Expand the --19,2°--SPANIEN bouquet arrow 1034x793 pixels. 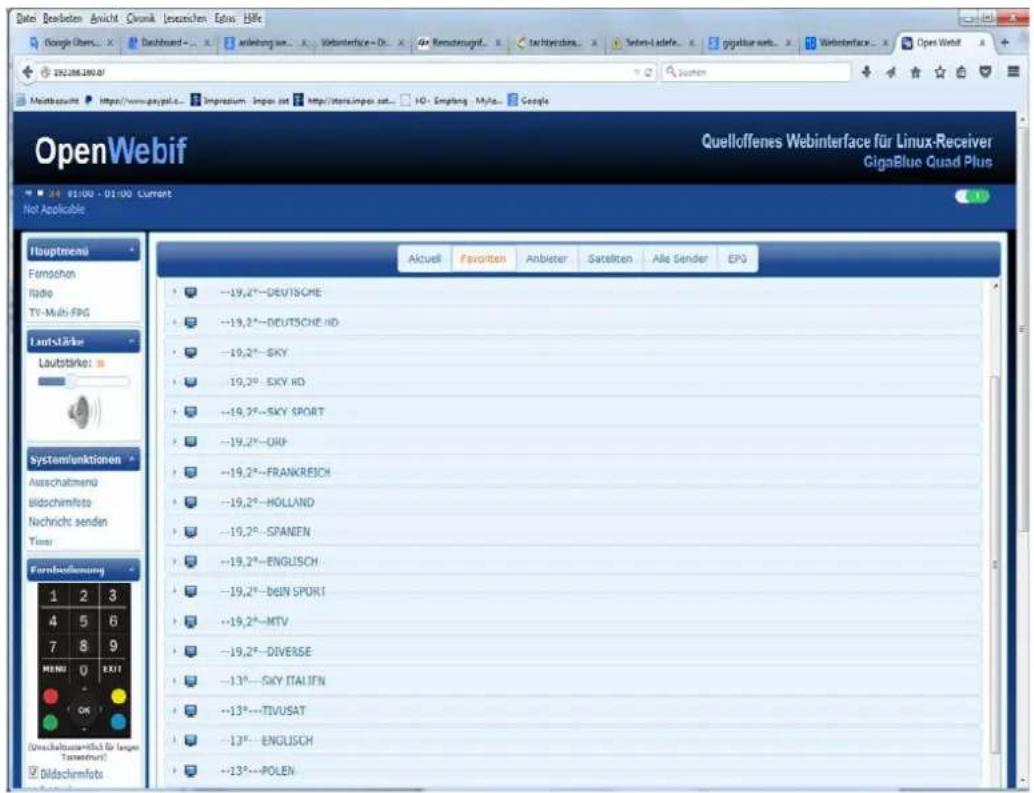174,531
